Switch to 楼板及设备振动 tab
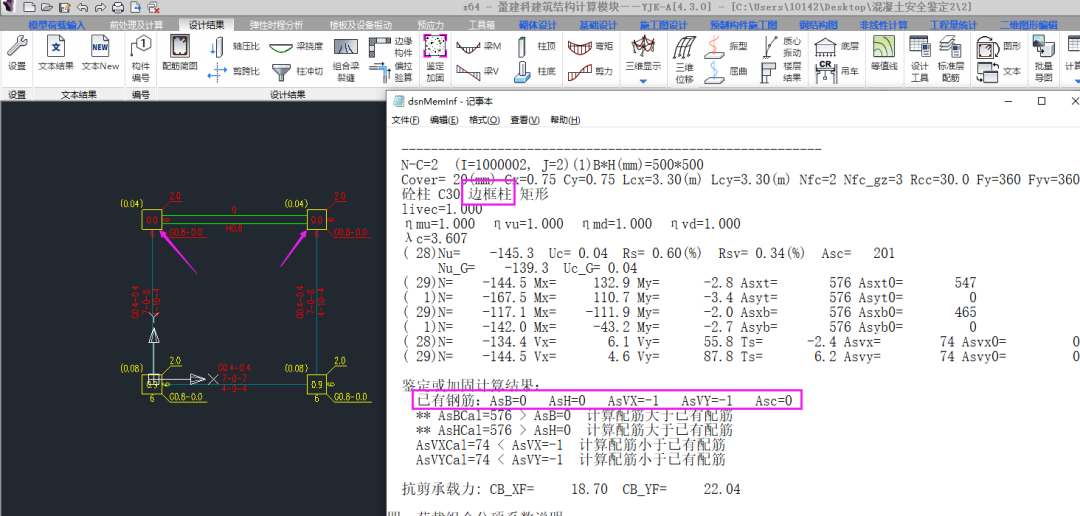This screenshot has height=516, width=1080. pos(361,25)
